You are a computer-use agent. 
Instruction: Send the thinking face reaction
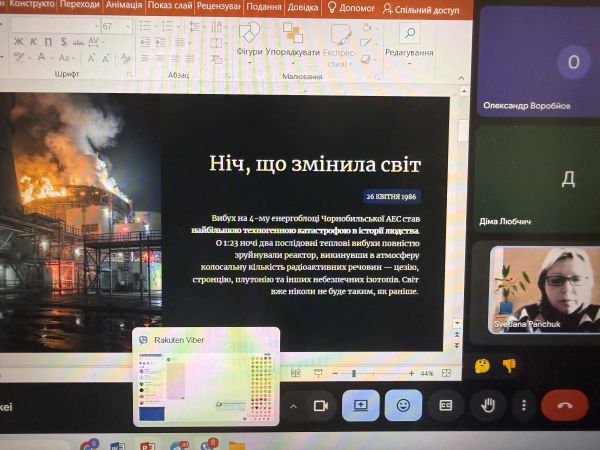pos(482,365)
